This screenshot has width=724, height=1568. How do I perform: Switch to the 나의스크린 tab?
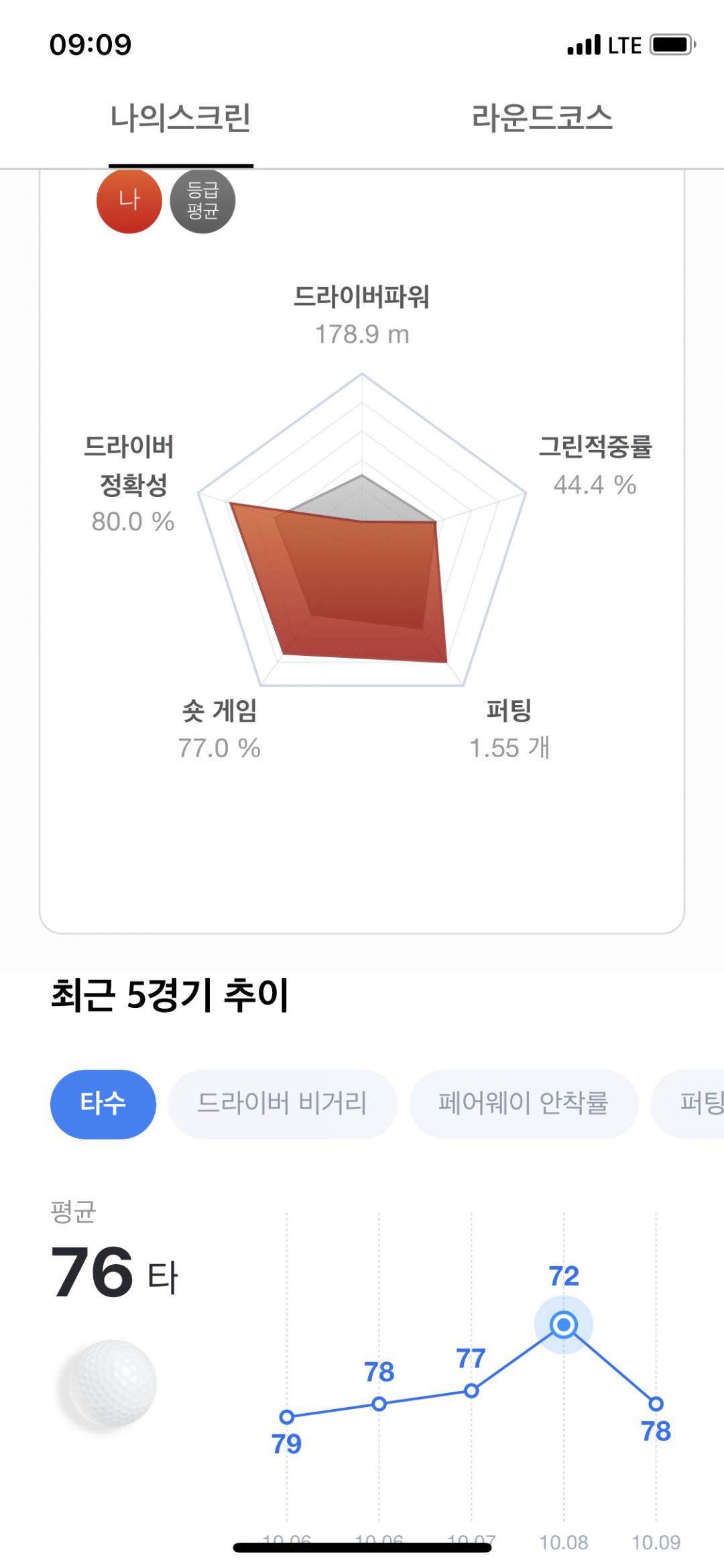181,119
